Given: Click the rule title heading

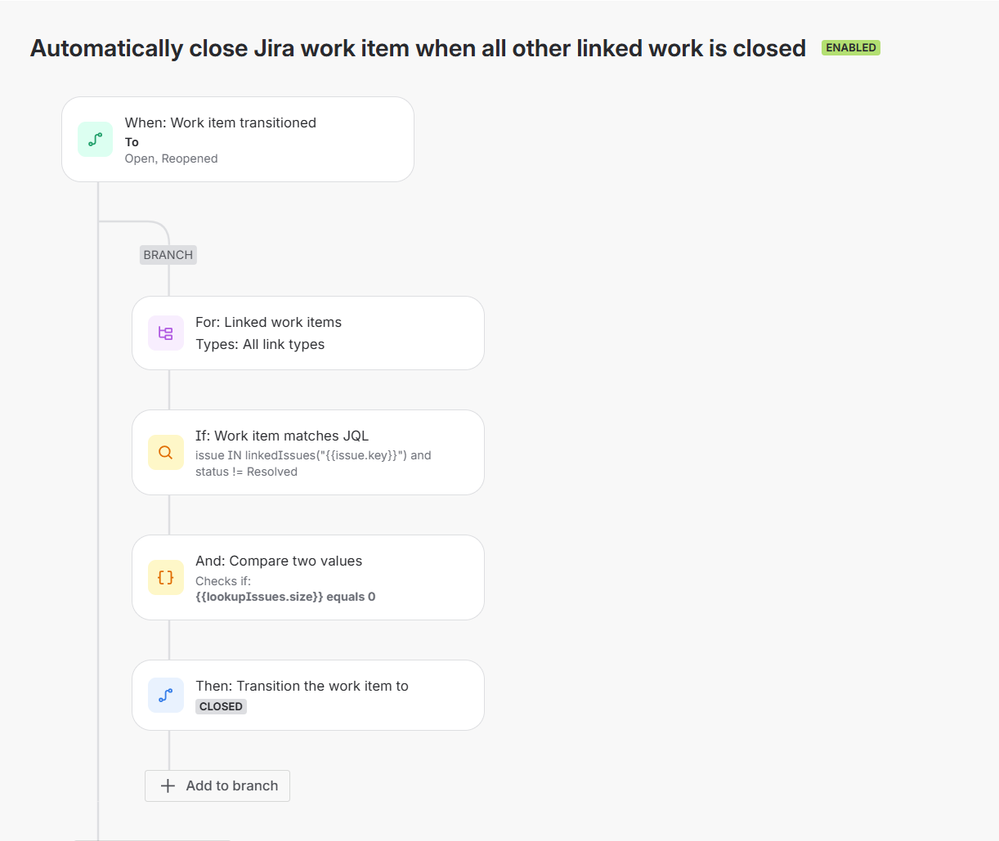Looking at the screenshot, I should pyautogui.click(x=418, y=48).
